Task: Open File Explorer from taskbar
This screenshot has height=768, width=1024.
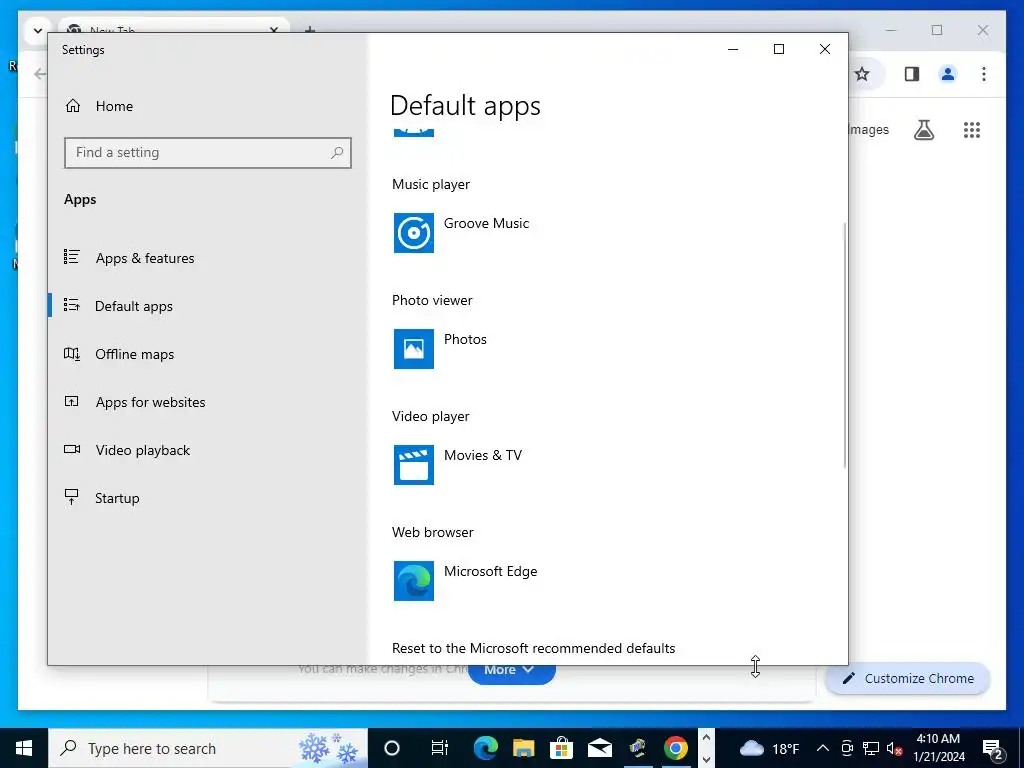Action: point(523,748)
